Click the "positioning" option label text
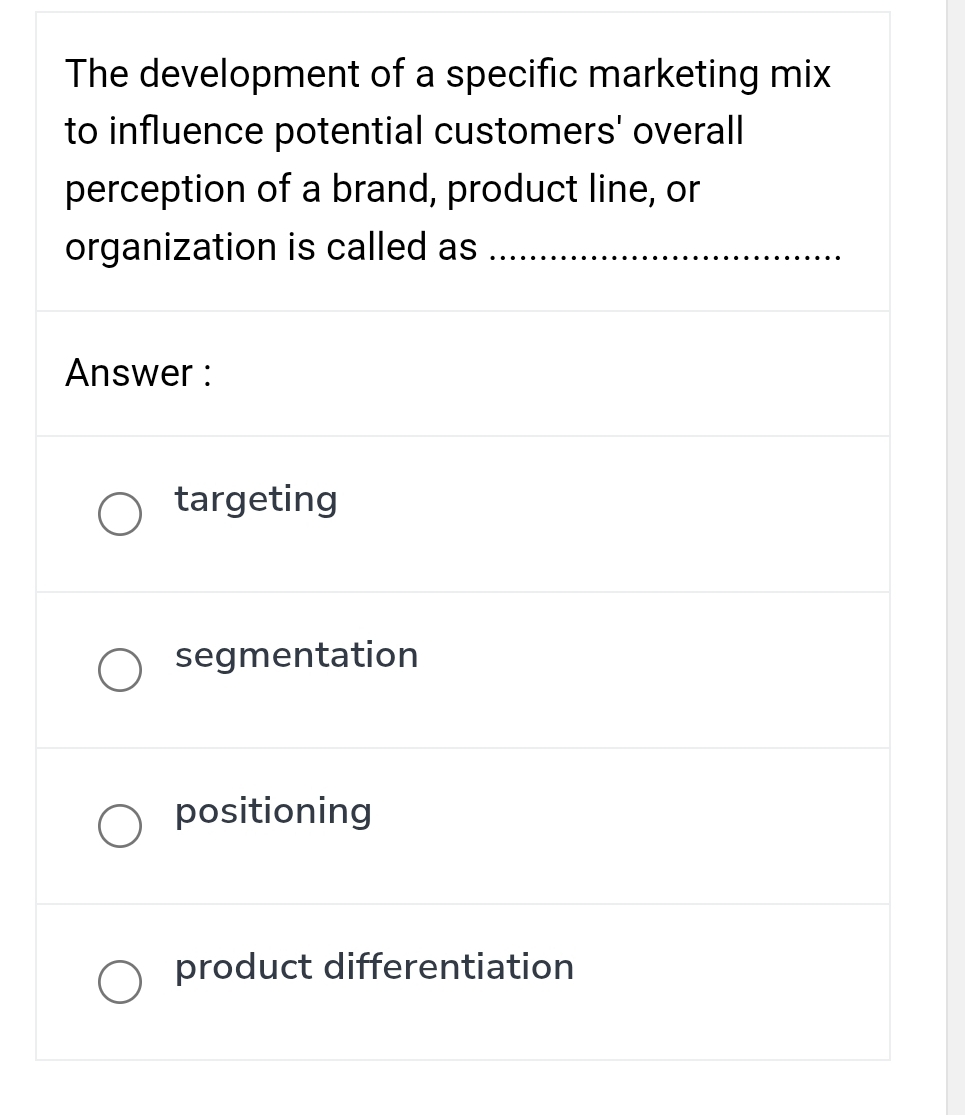 point(273,811)
